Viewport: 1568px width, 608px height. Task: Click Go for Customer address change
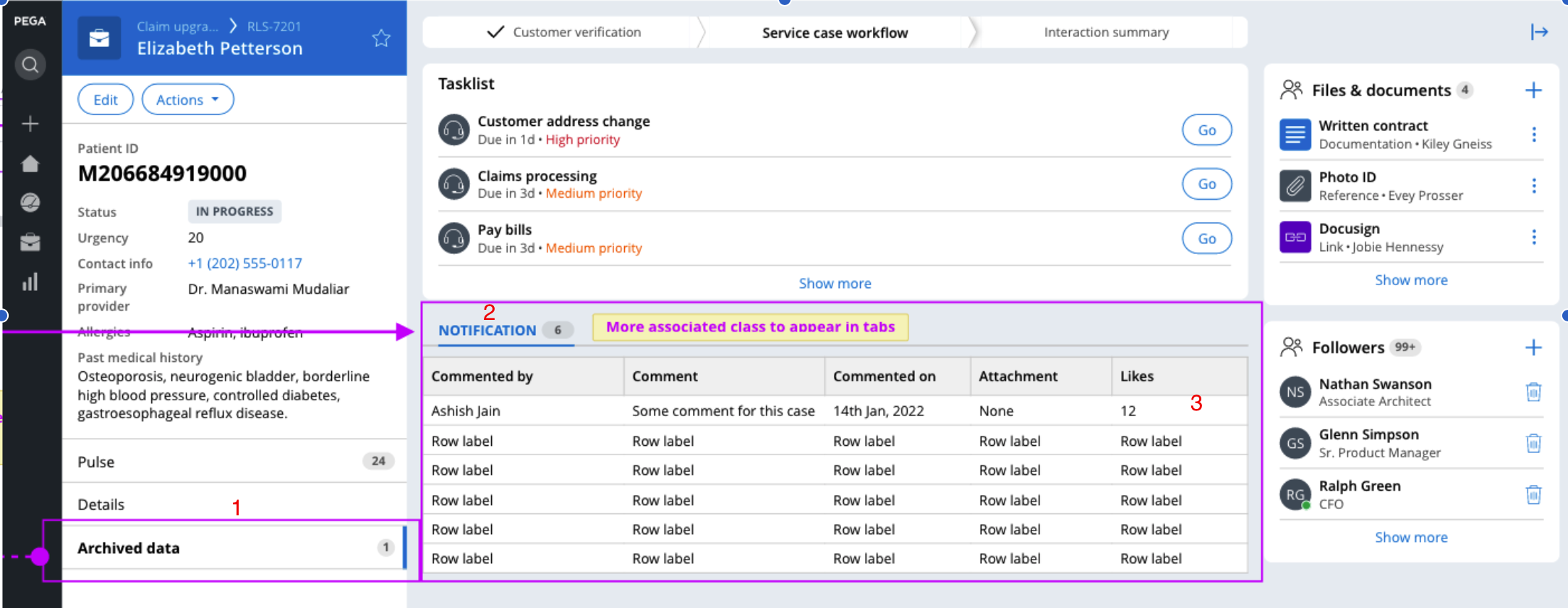click(x=1207, y=130)
